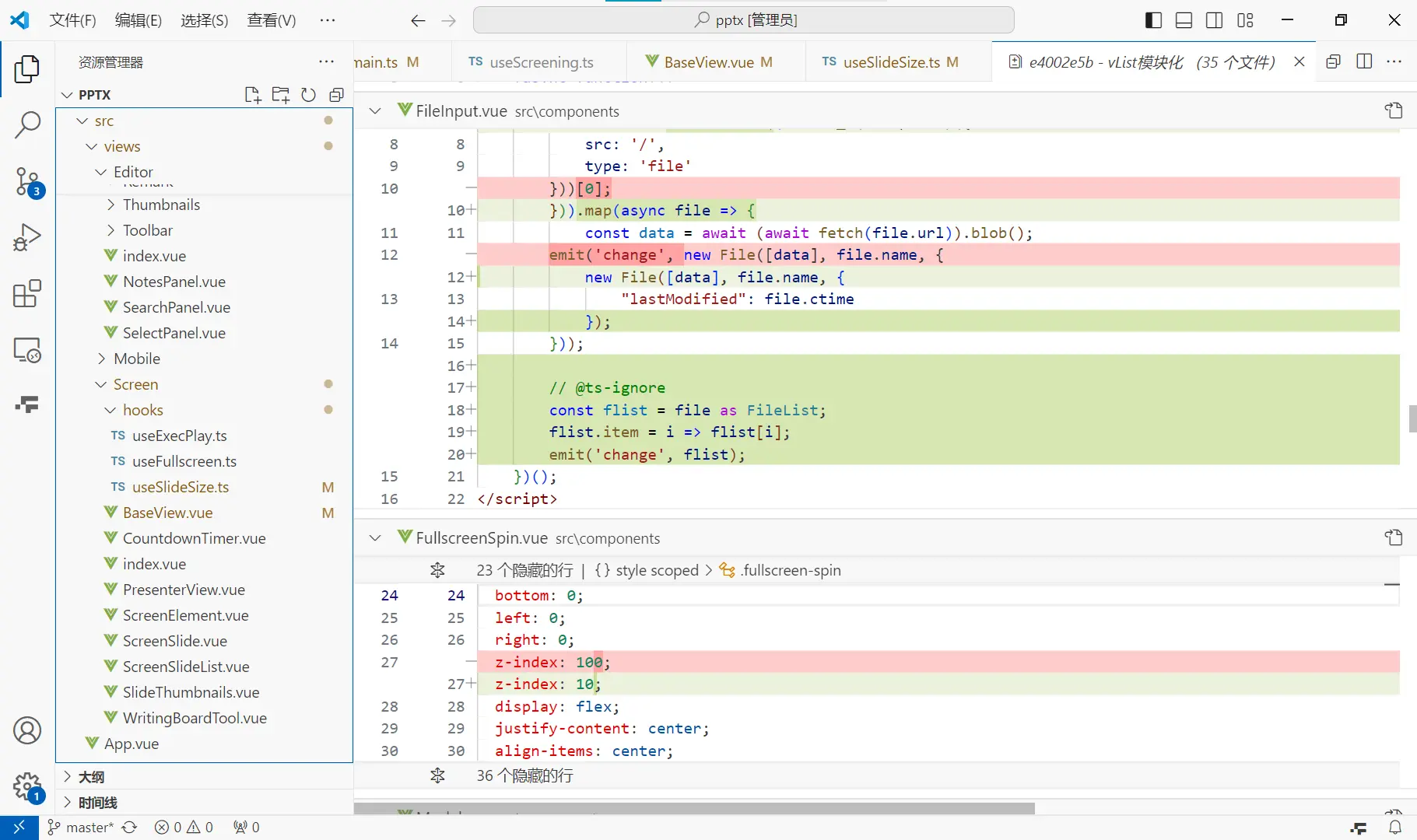Expand the Thumbnails folder
The image size is (1417, 840).
tap(110, 205)
